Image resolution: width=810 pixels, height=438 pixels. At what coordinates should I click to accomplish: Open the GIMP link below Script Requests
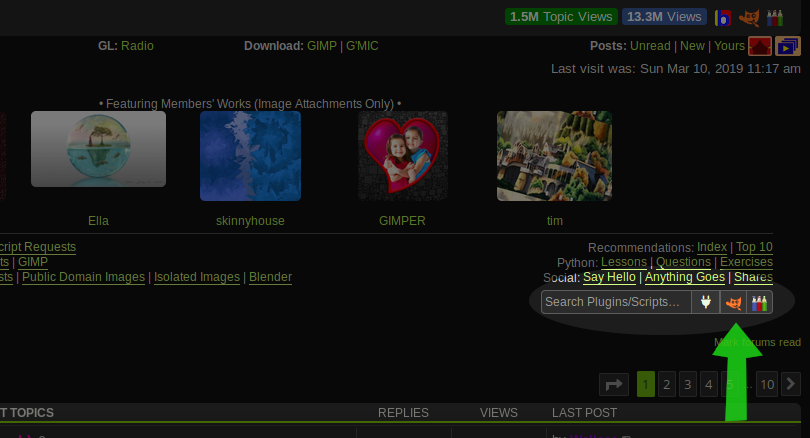pyautogui.click(x=33, y=262)
